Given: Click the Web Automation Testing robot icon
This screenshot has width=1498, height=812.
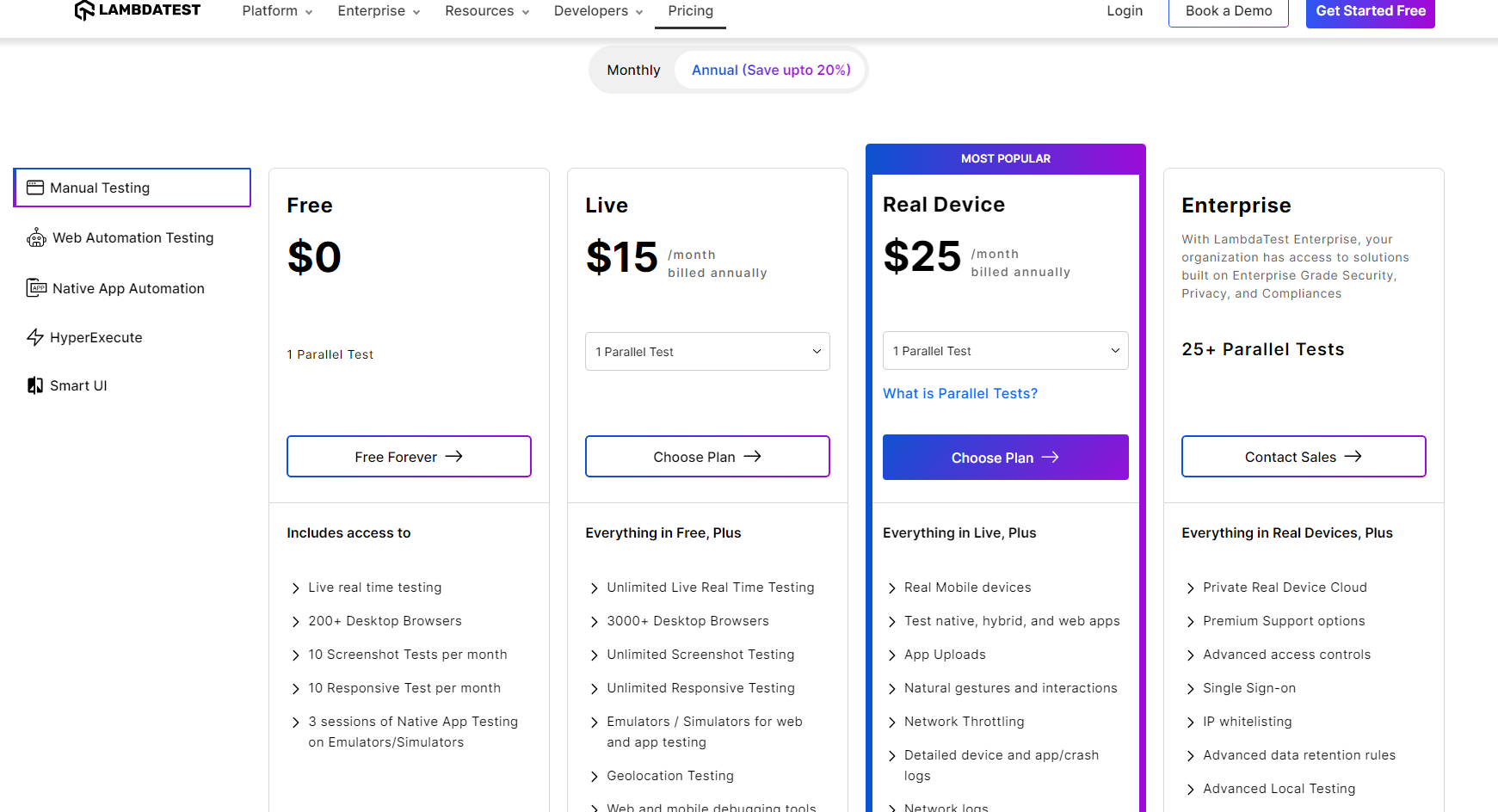Looking at the screenshot, I should click(36, 237).
